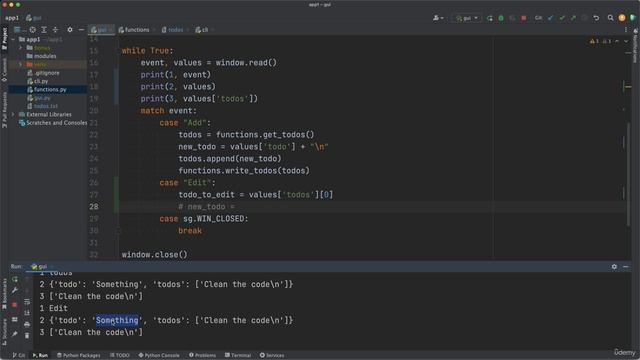Viewport: 640px width, 360px height.
Task: Start the debugger with the green bug icon
Action: coord(501,18)
